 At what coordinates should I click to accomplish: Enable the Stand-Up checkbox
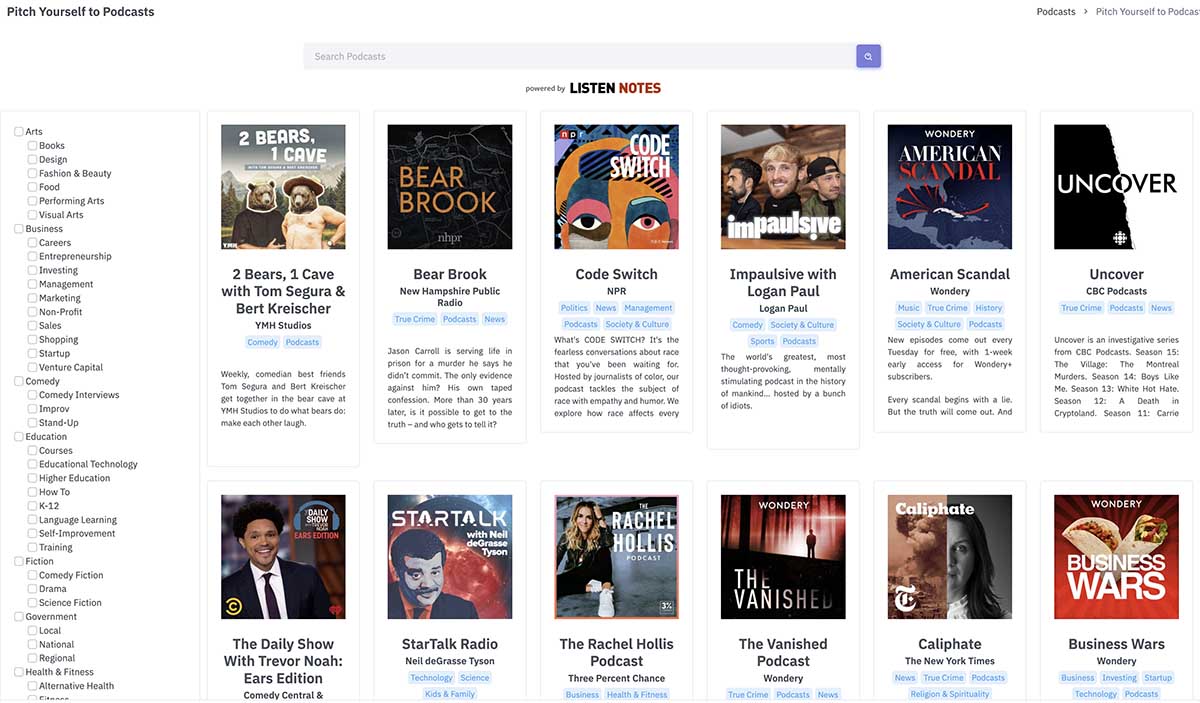(x=33, y=422)
